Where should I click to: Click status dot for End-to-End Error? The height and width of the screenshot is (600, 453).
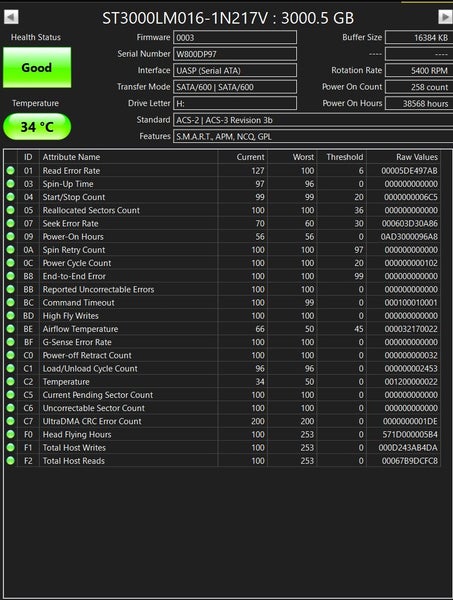click(x=11, y=276)
